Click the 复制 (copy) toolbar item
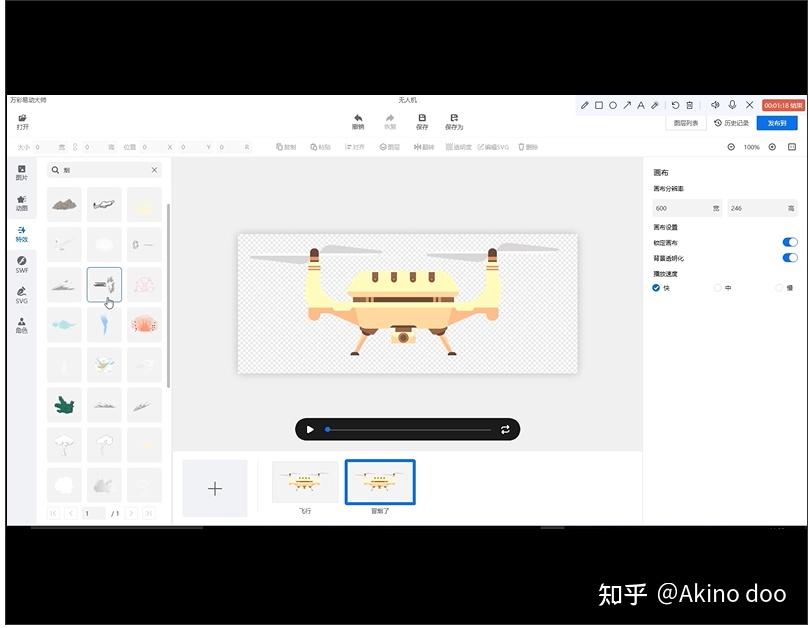 coord(286,147)
